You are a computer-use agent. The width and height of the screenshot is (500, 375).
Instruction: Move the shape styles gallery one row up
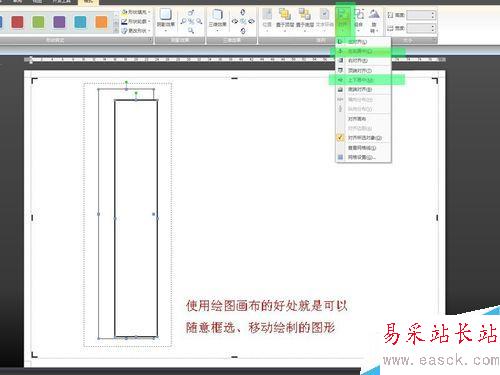(116, 14)
